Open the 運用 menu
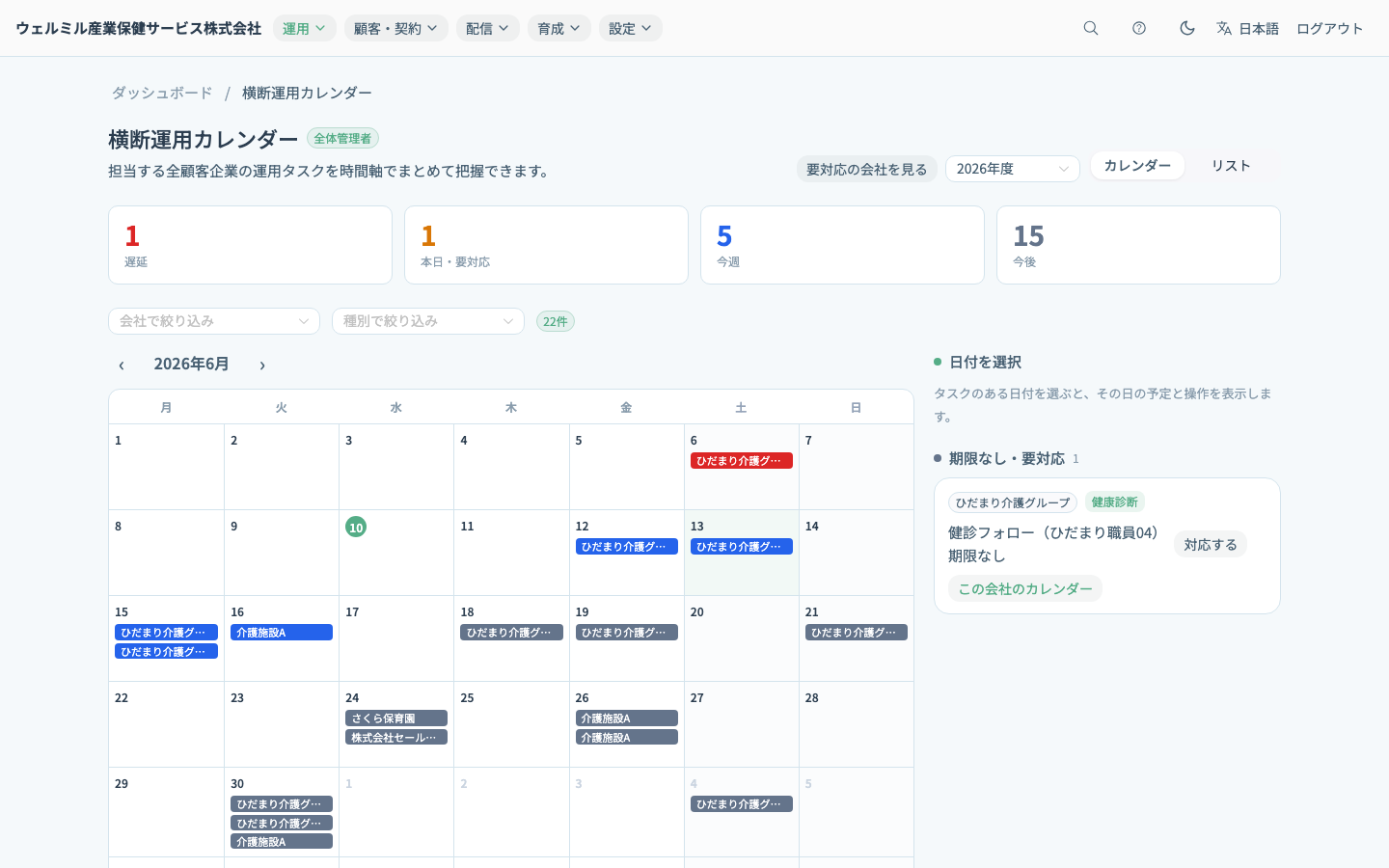This screenshot has width=1389, height=868. tap(304, 28)
